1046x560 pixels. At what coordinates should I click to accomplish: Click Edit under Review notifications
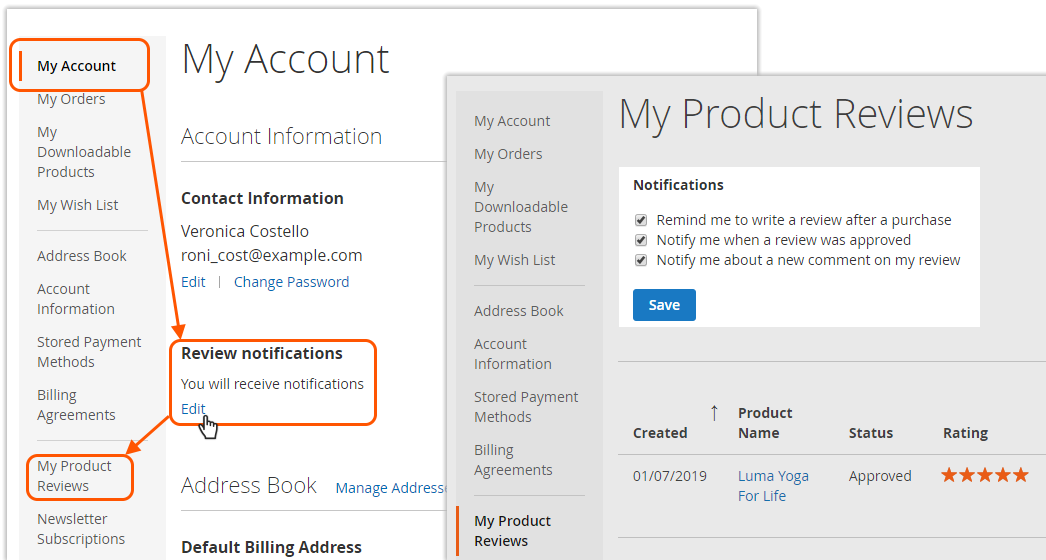pyautogui.click(x=193, y=408)
